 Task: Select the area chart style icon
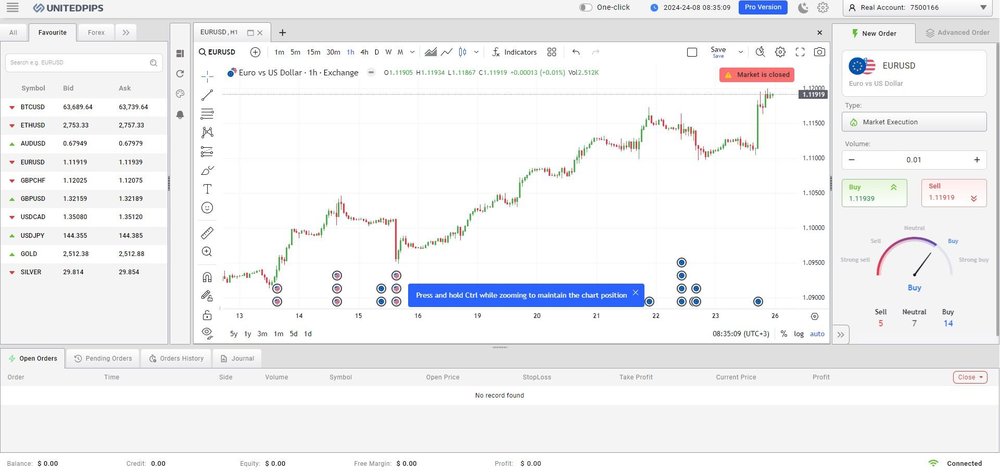(430, 52)
